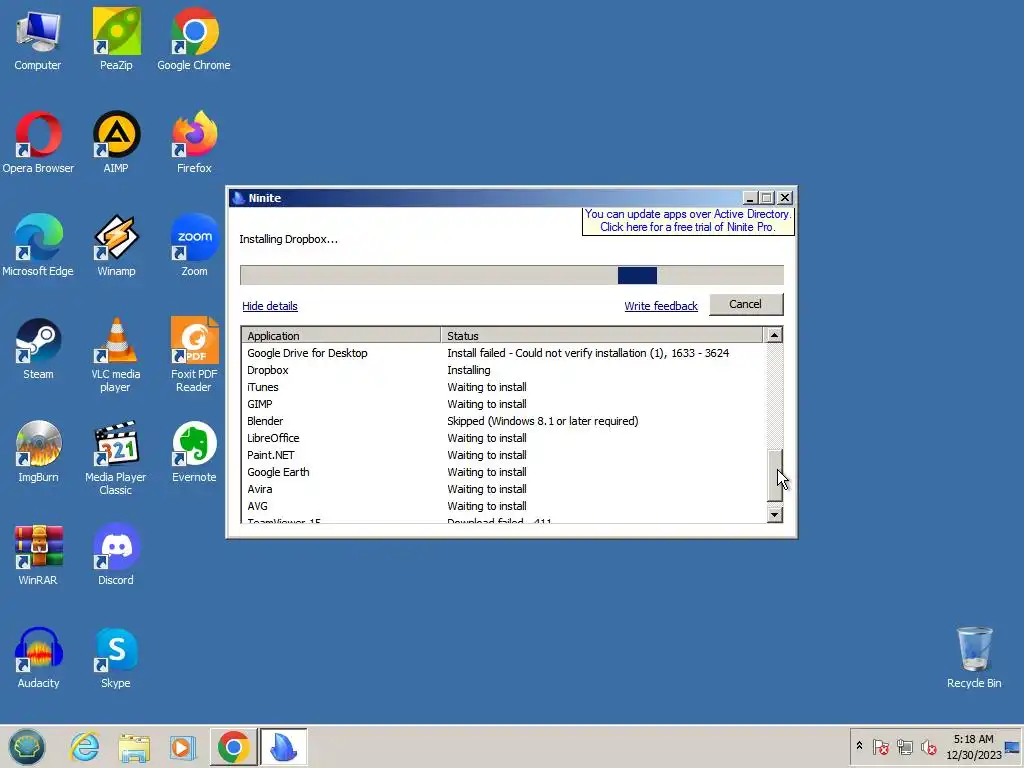The image size is (1024, 768).
Task: Select the Audacity desktop shortcut
Action: 38,658
